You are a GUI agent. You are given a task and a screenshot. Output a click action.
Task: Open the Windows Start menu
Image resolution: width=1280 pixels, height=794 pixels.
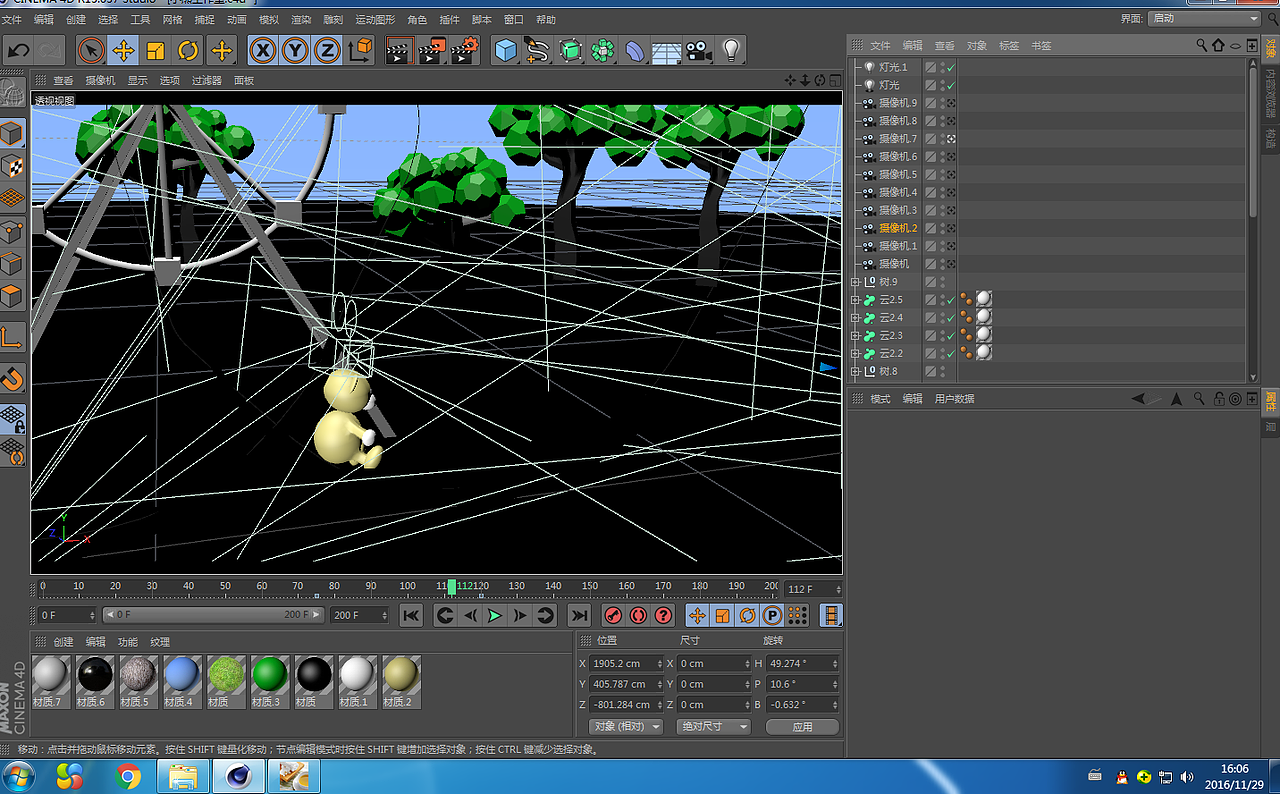19,776
